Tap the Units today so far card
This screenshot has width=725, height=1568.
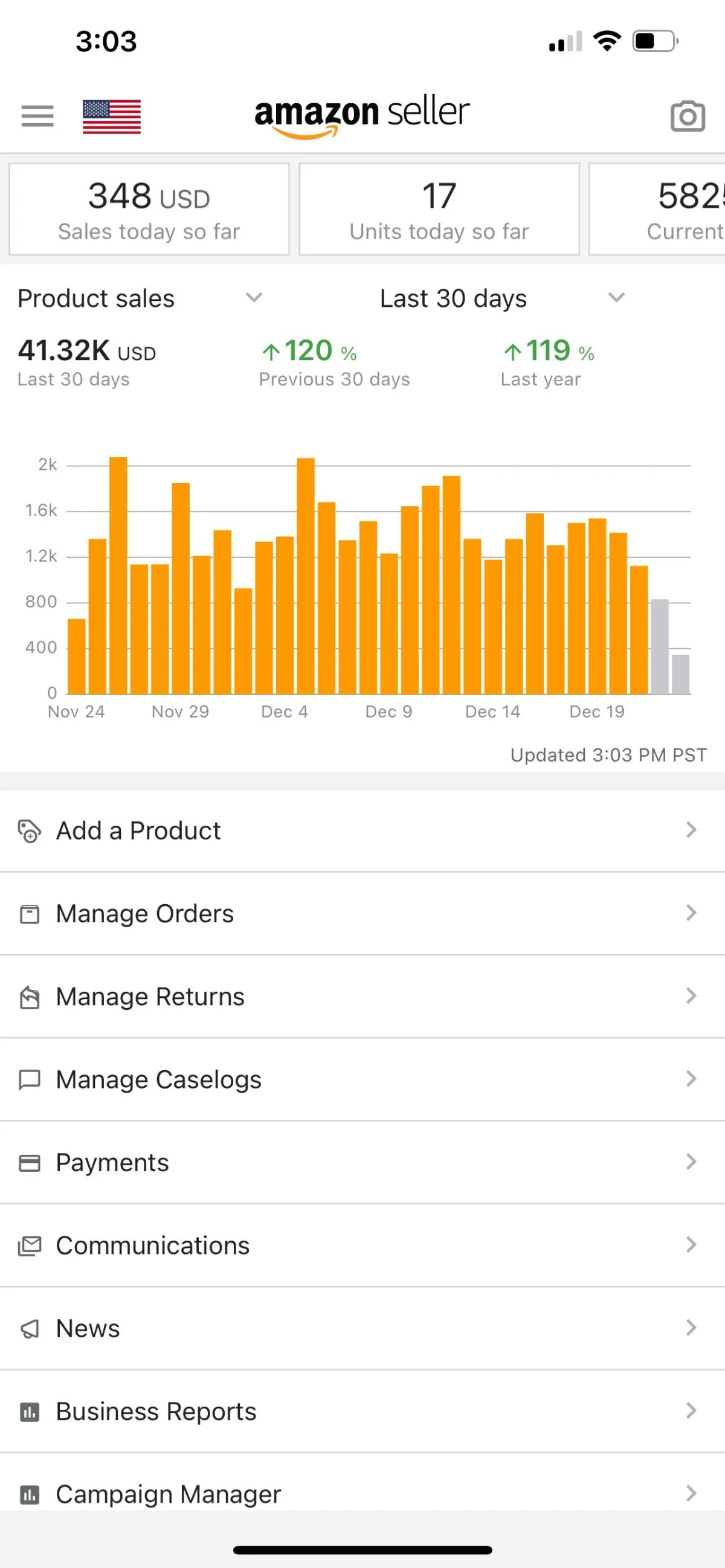point(439,209)
